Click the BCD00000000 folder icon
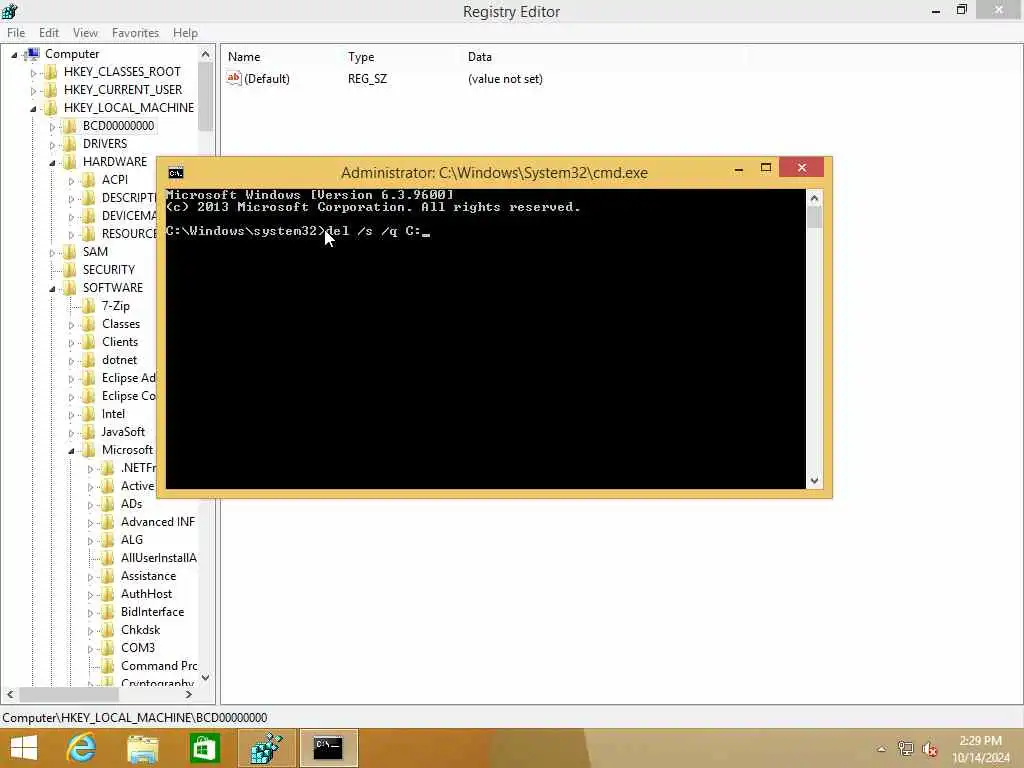This screenshot has width=1024, height=768. click(69, 126)
